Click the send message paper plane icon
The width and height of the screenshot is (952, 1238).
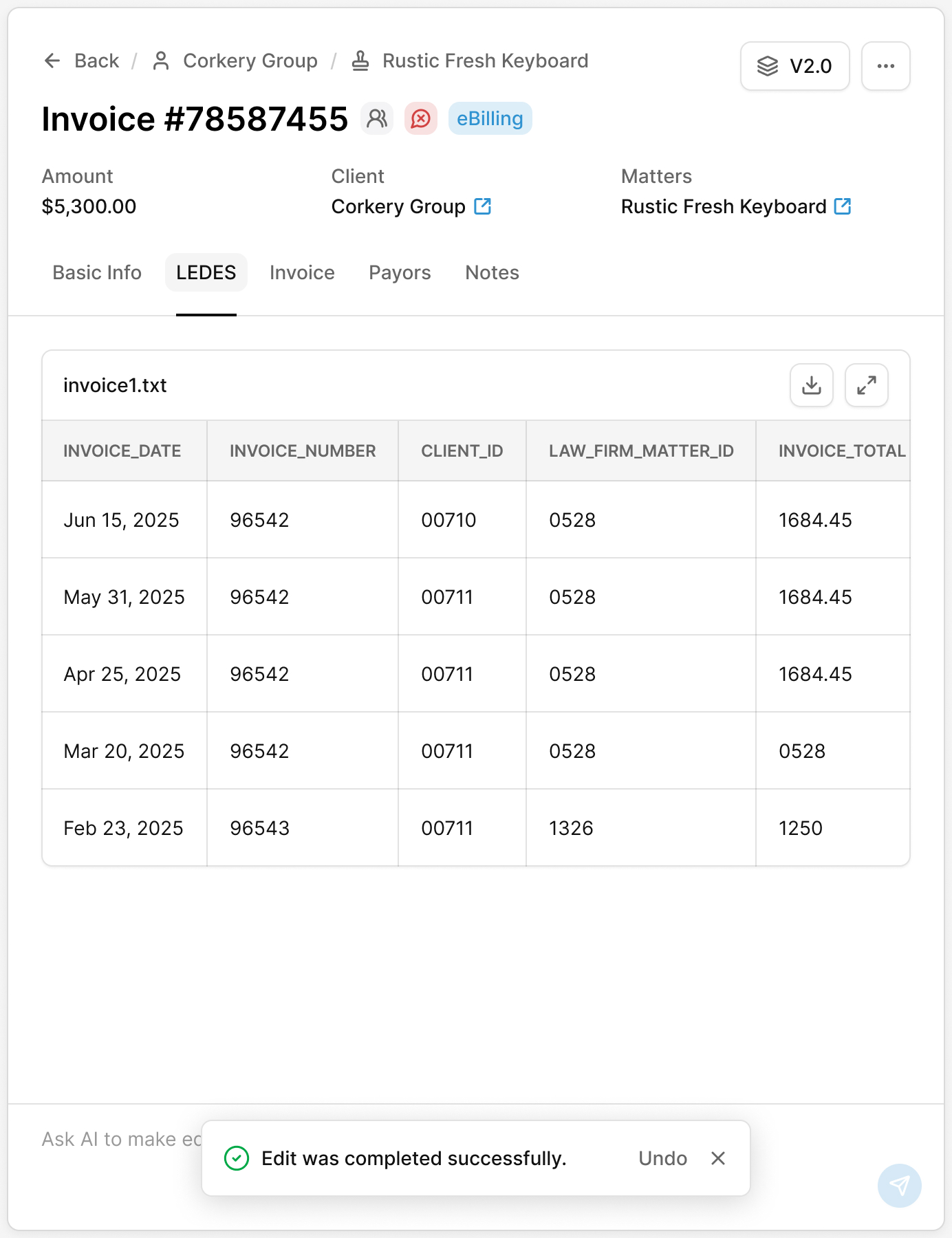click(899, 1185)
